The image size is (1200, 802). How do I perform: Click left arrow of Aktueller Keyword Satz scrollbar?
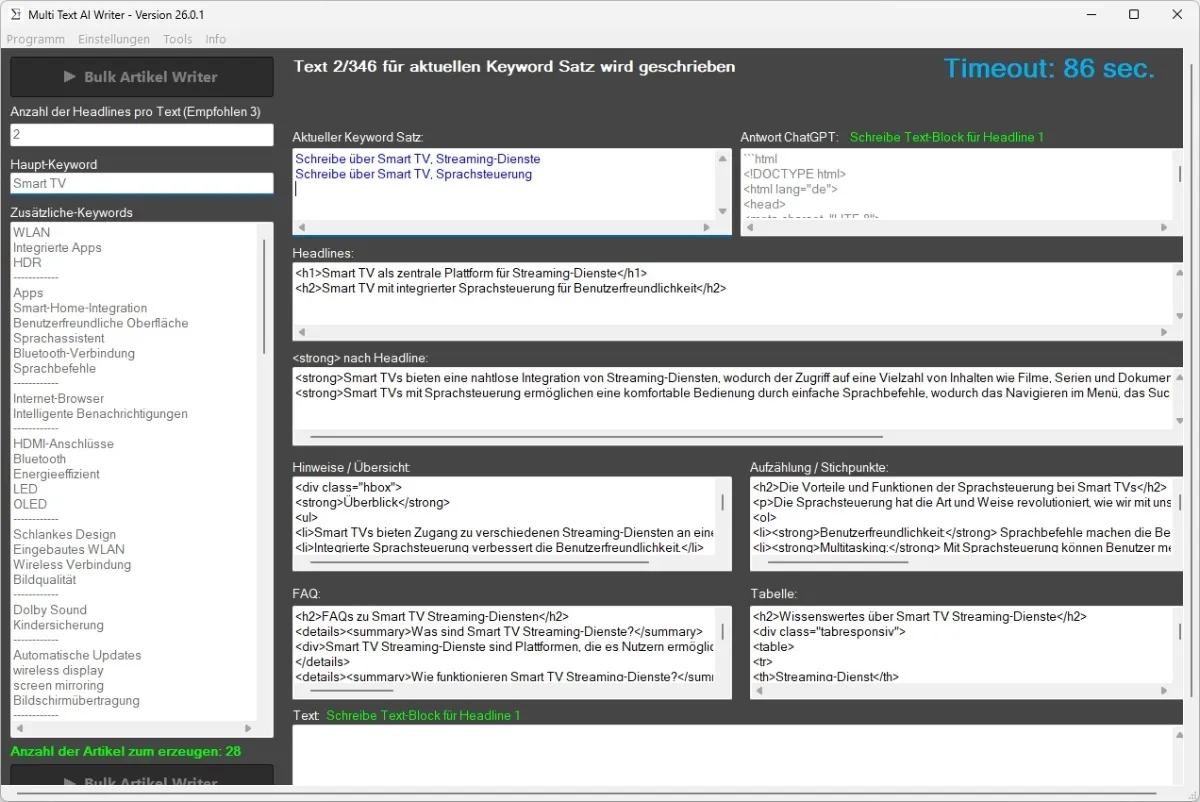coord(300,227)
